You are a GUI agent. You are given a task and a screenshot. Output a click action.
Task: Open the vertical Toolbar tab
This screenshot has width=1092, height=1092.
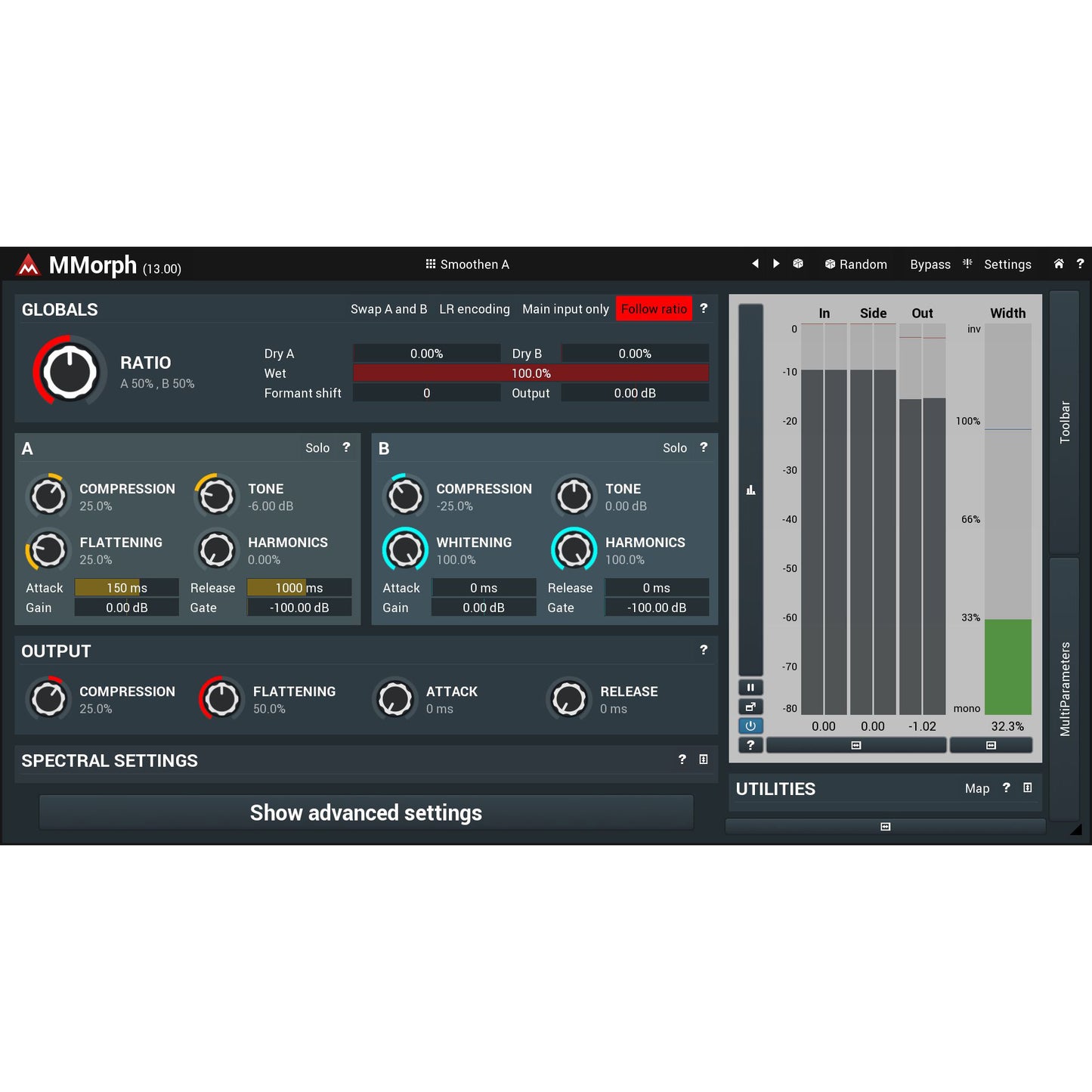point(1064,422)
